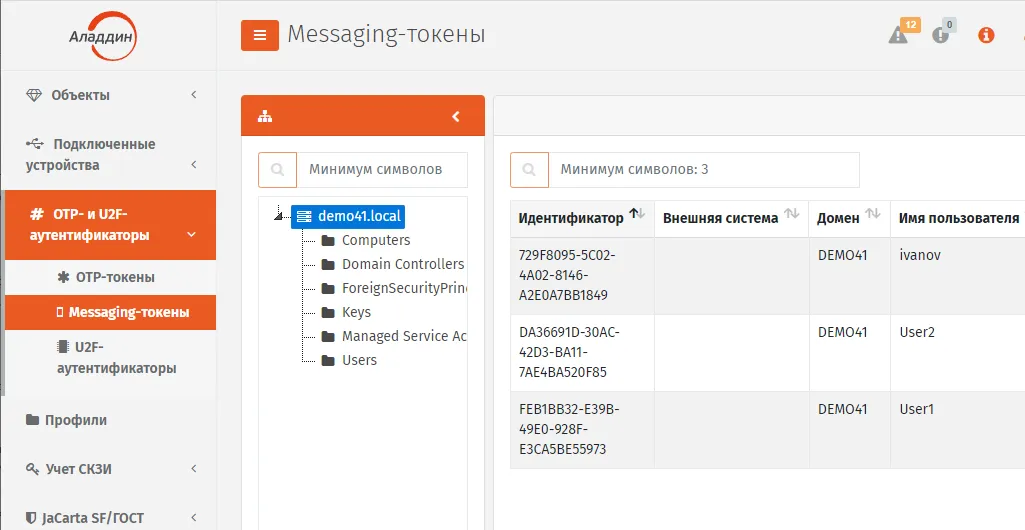Collapse the demo41.local tree node arrow
The height and width of the screenshot is (530, 1025).
[x=278, y=215]
